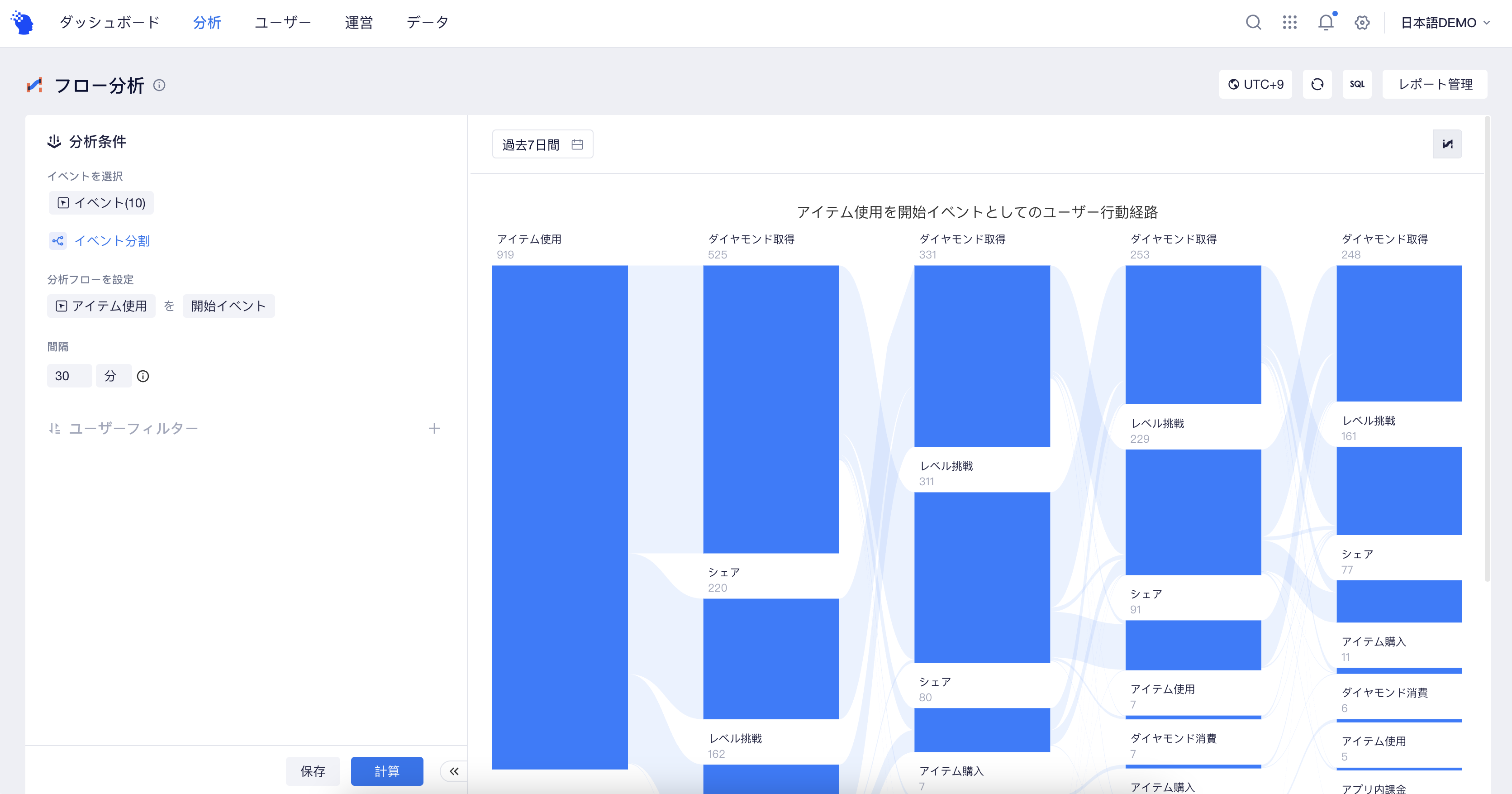The width and height of the screenshot is (1512, 794).
Task: Click the イベント分割 split icon
Action: [x=57, y=241]
